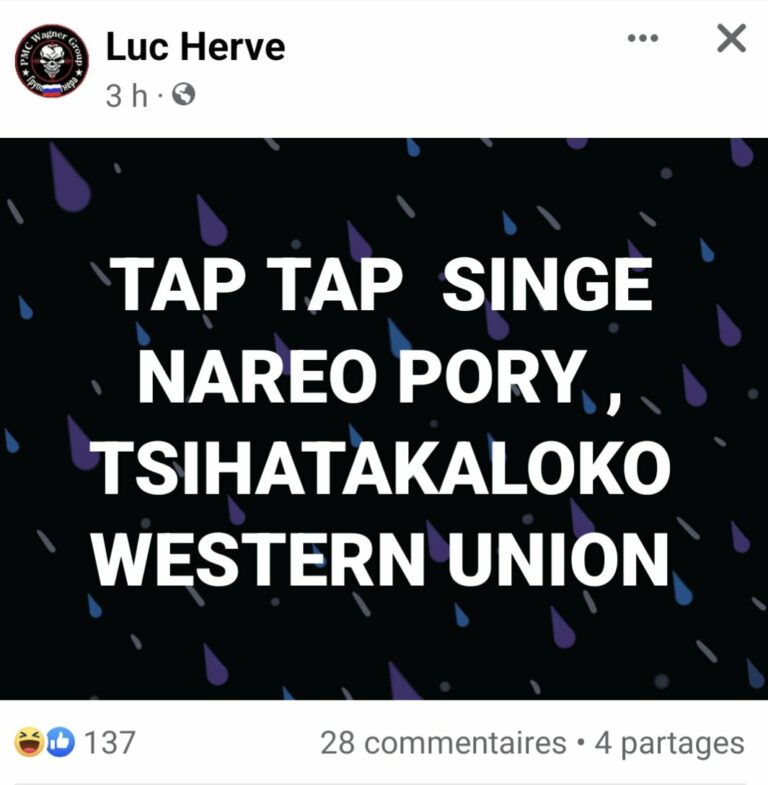The height and width of the screenshot is (785, 768).
Task: Click the word "WESTERN" in the post
Action: coord(259,559)
